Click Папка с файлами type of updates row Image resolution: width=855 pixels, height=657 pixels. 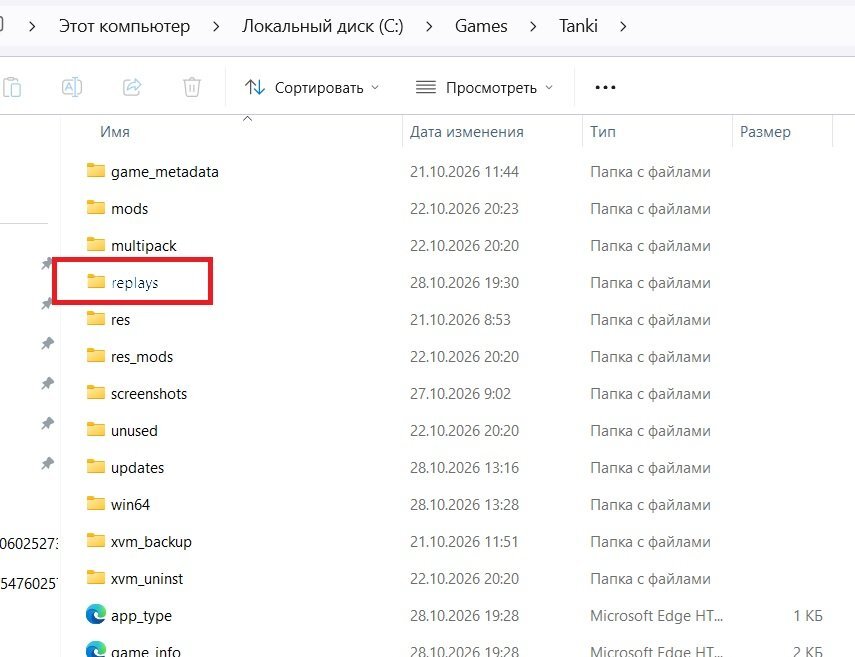(x=650, y=468)
